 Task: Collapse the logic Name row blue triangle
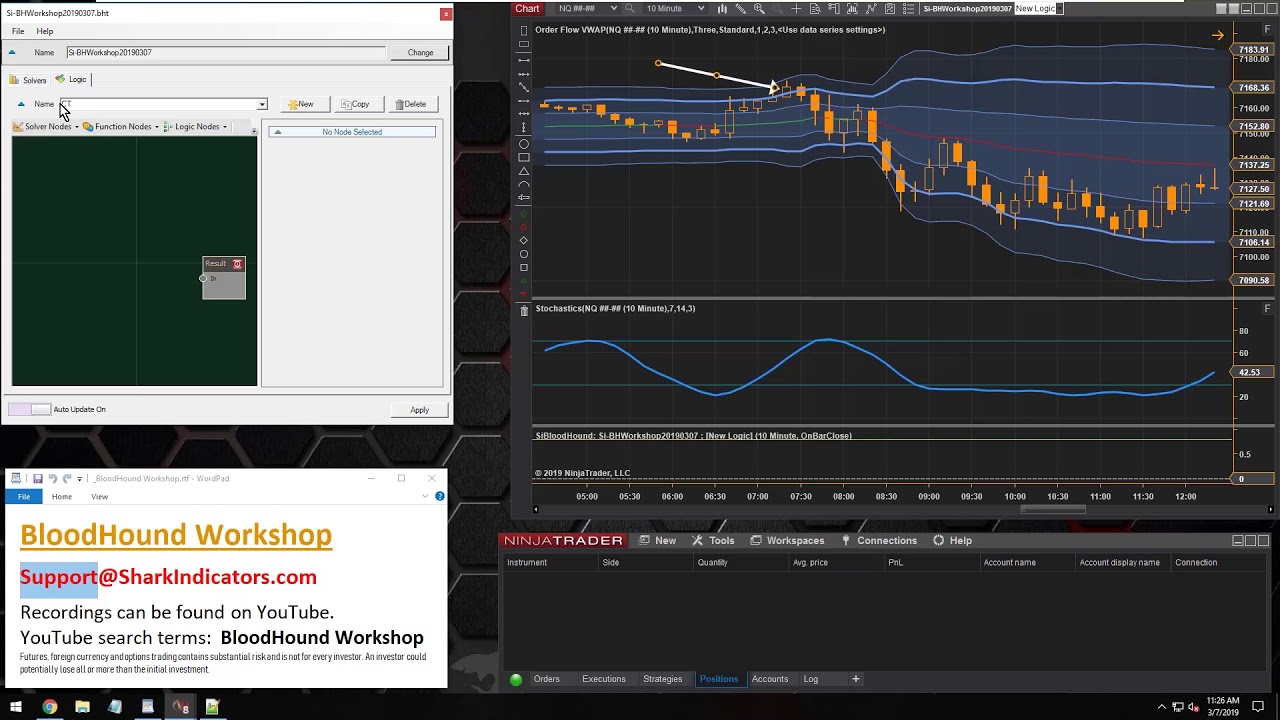point(21,104)
